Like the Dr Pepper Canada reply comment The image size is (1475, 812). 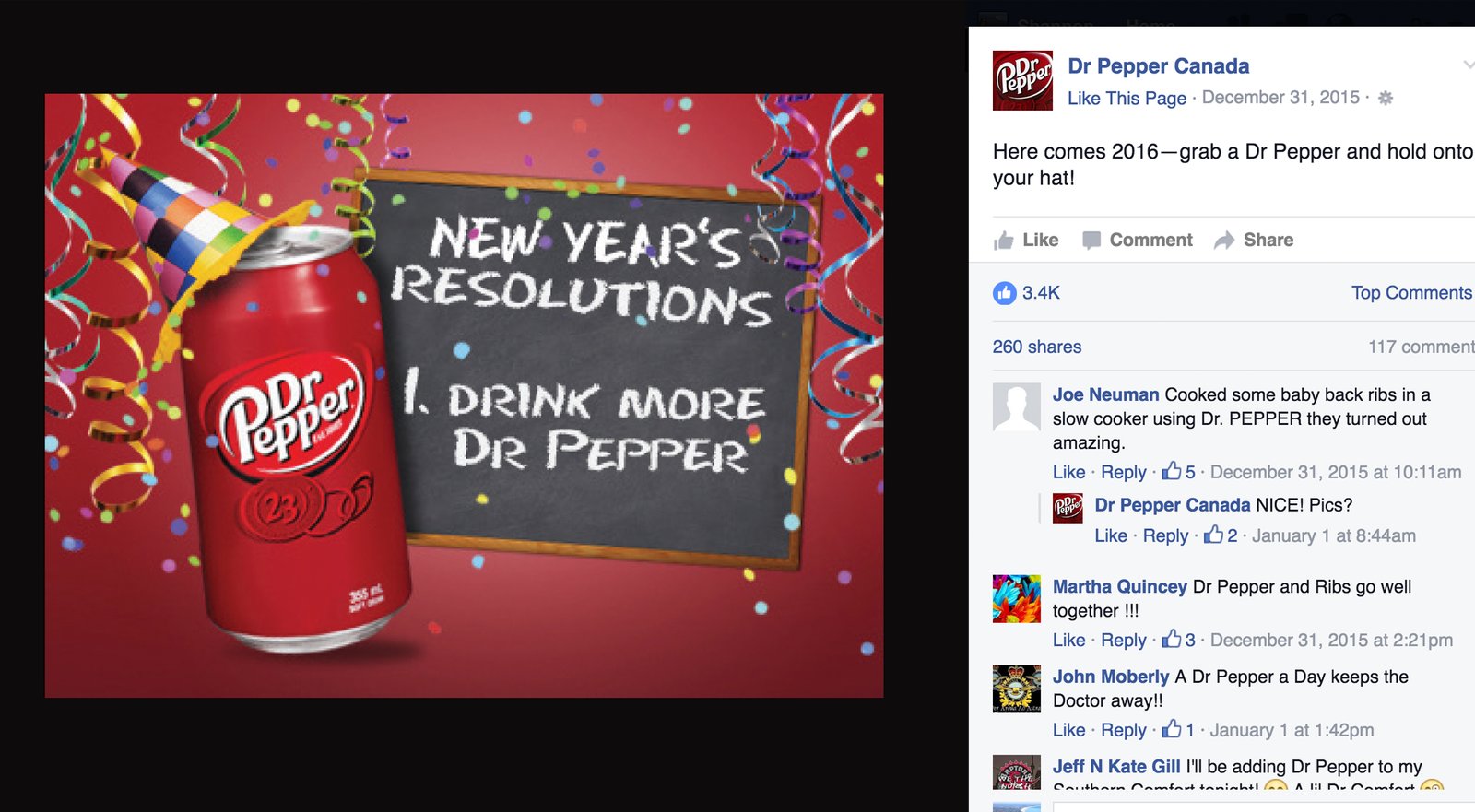(1110, 535)
